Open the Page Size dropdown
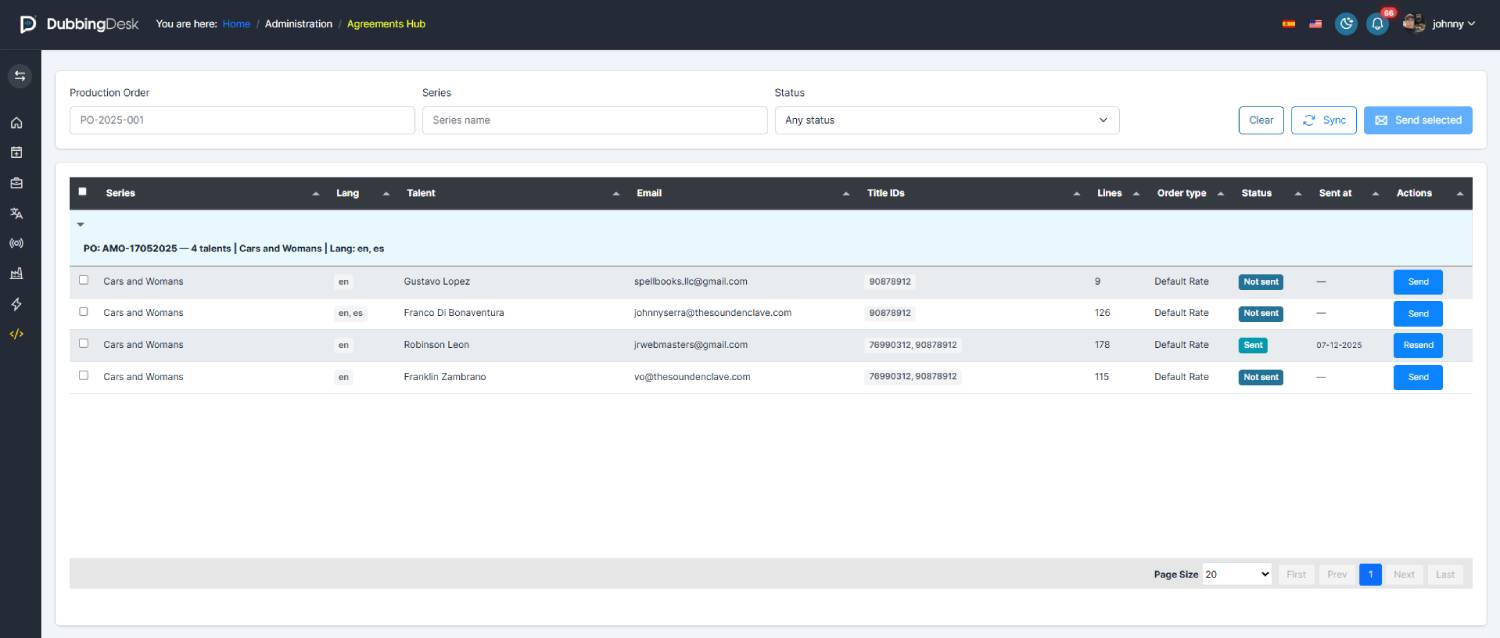The height and width of the screenshot is (638, 1500). [x=1238, y=574]
